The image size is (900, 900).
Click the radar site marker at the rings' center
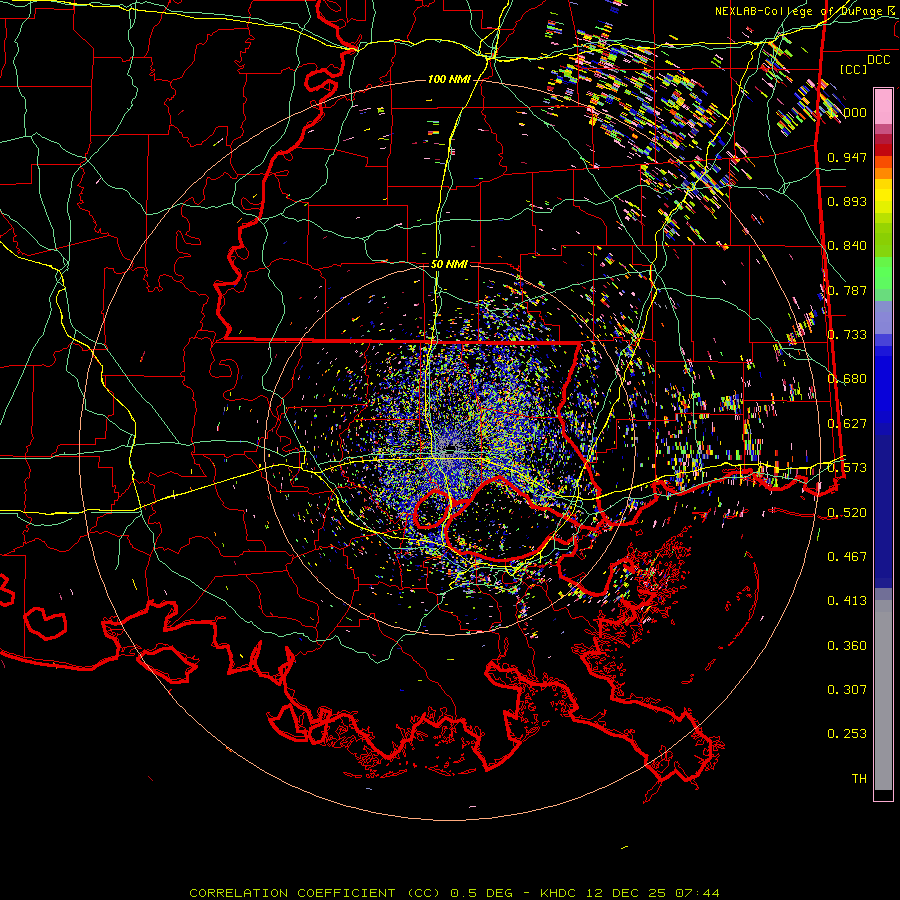point(451,448)
